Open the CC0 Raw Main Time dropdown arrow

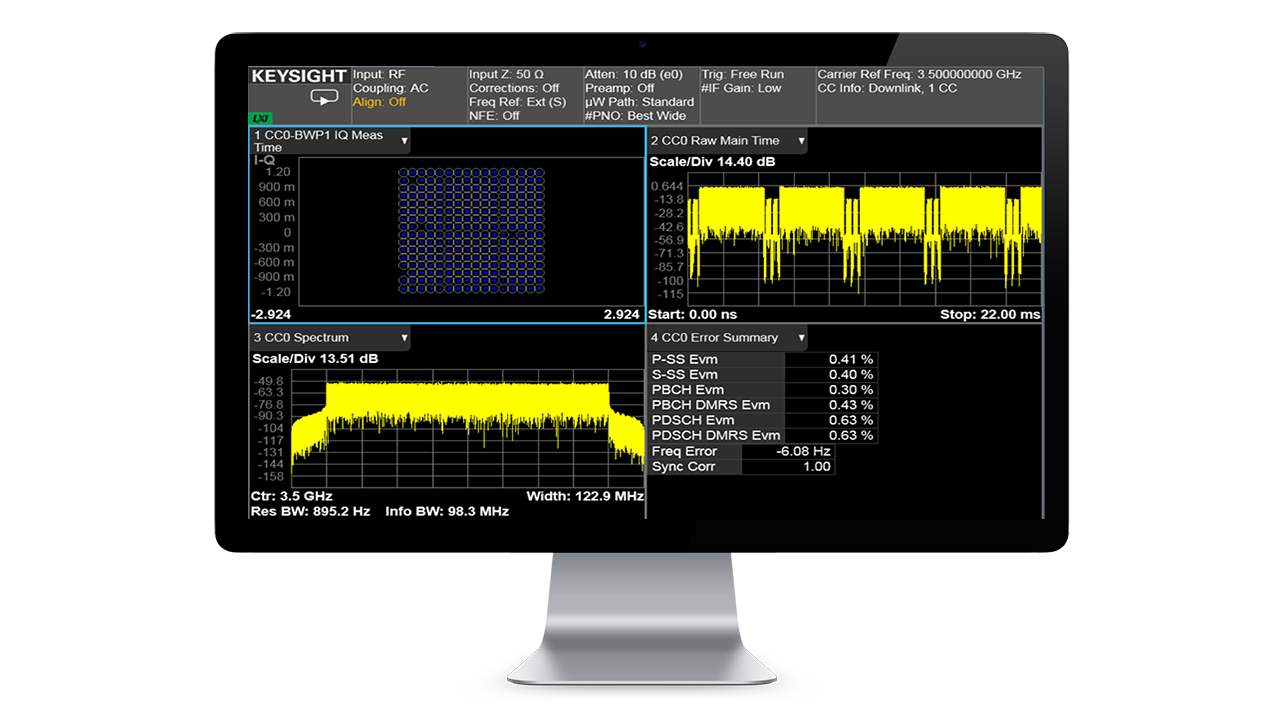click(x=801, y=141)
